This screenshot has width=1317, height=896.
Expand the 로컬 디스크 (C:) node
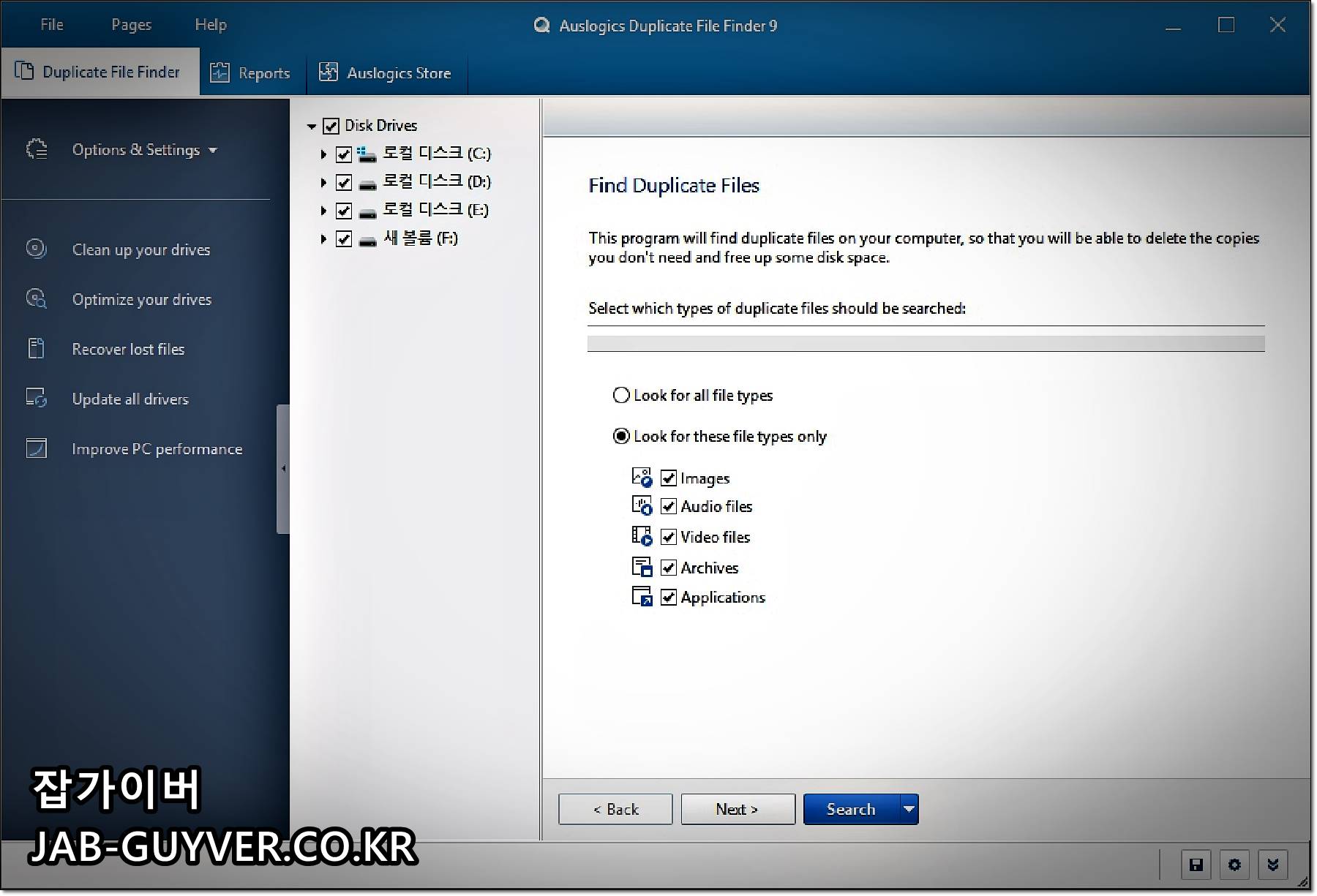point(323,154)
